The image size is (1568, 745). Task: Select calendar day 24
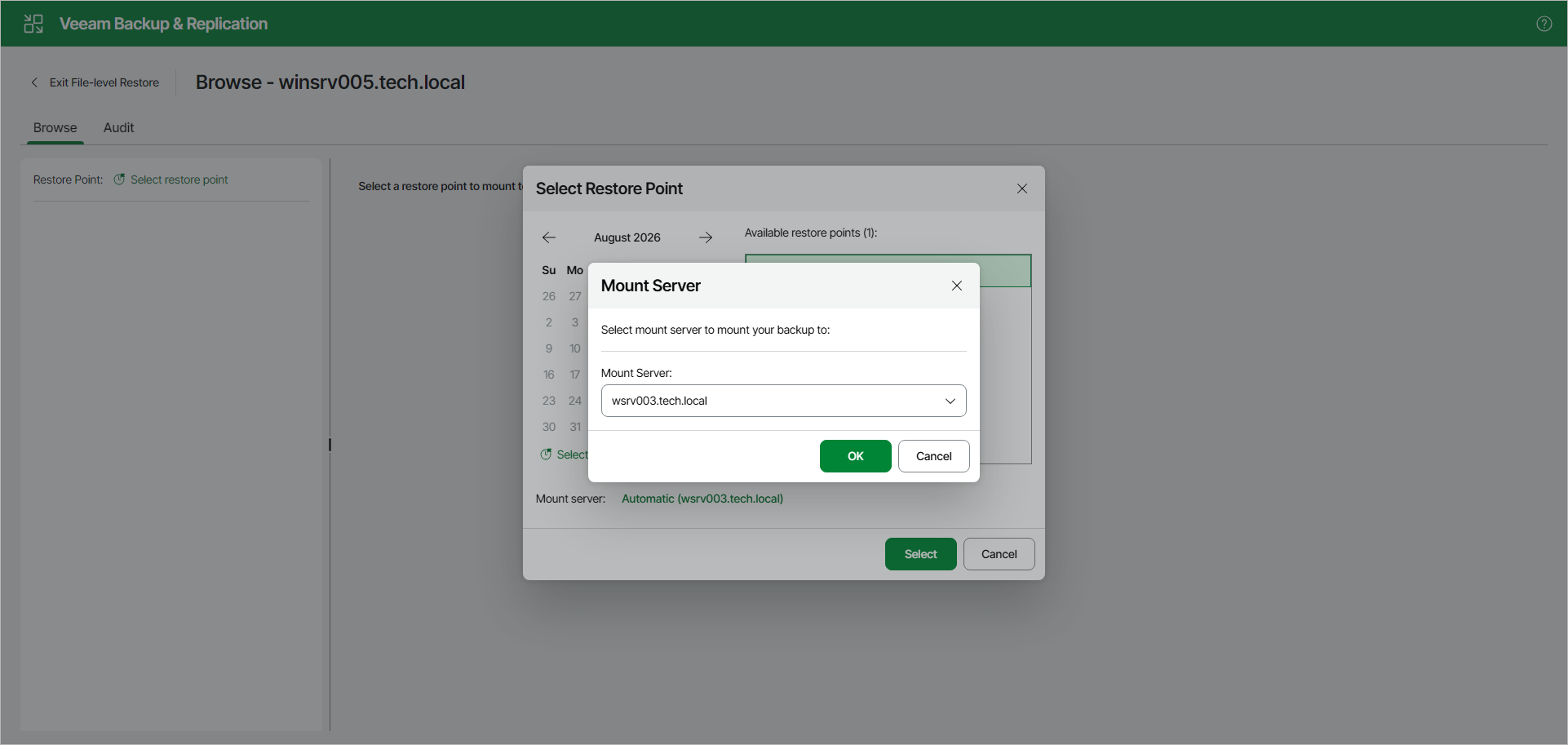coord(575,401)
